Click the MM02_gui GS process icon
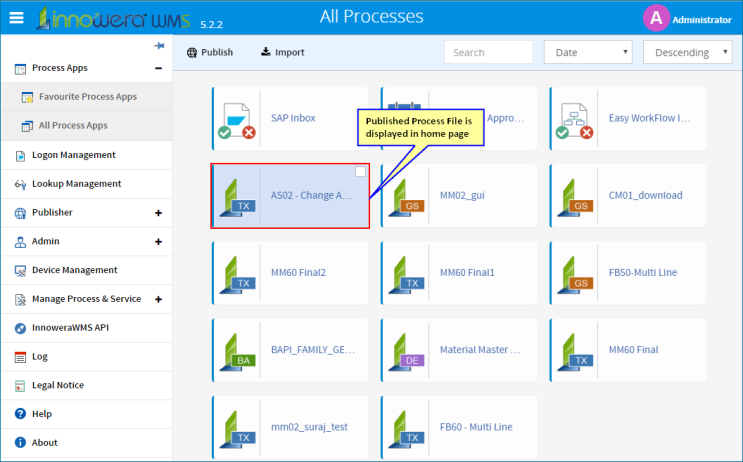 [x=407, y=198]
